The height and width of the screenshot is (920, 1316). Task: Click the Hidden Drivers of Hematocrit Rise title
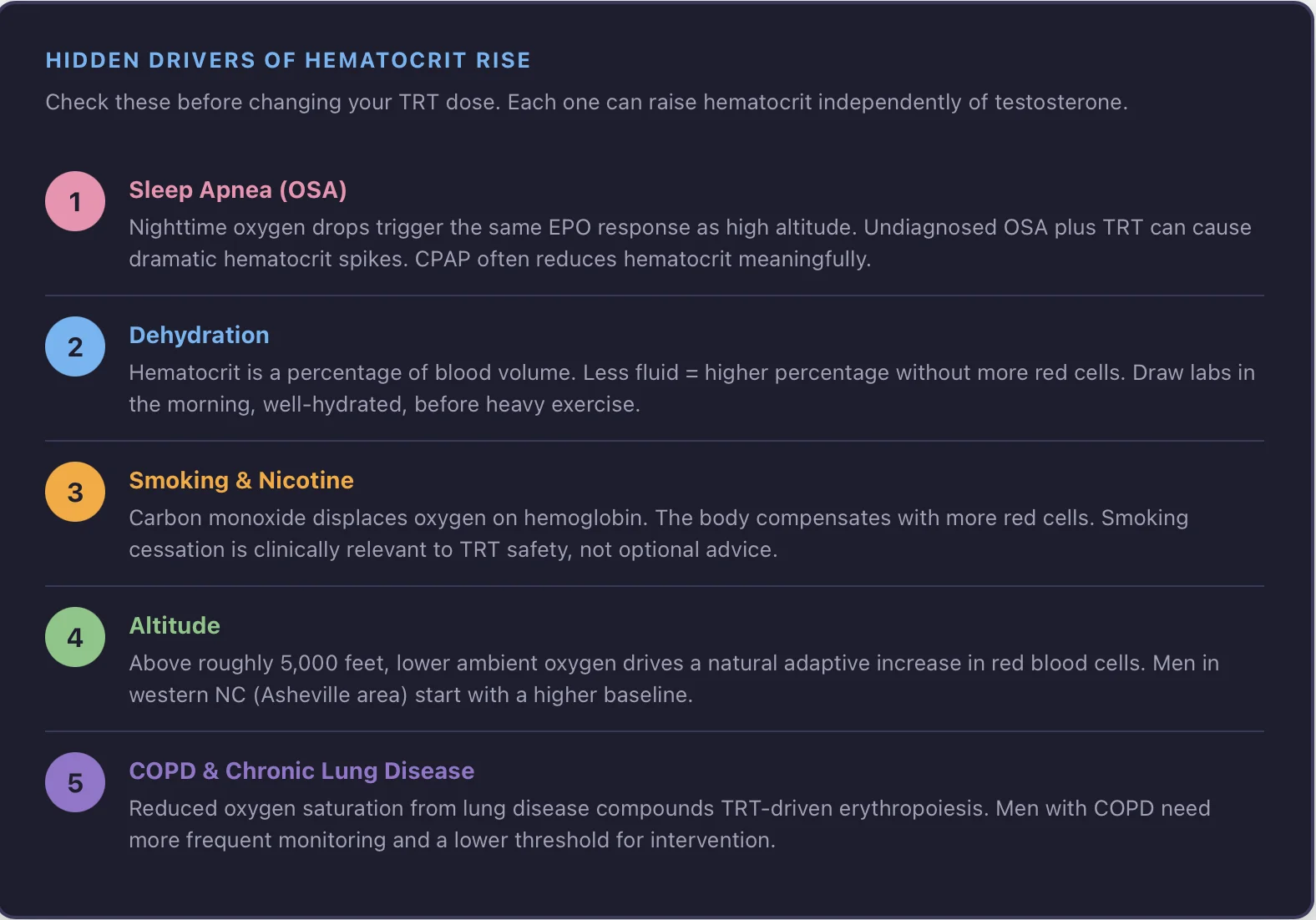(288, 60)
